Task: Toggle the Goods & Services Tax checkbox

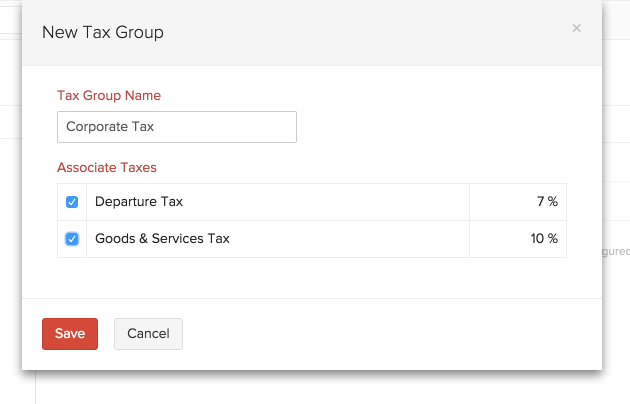Action: coord(72,239)
